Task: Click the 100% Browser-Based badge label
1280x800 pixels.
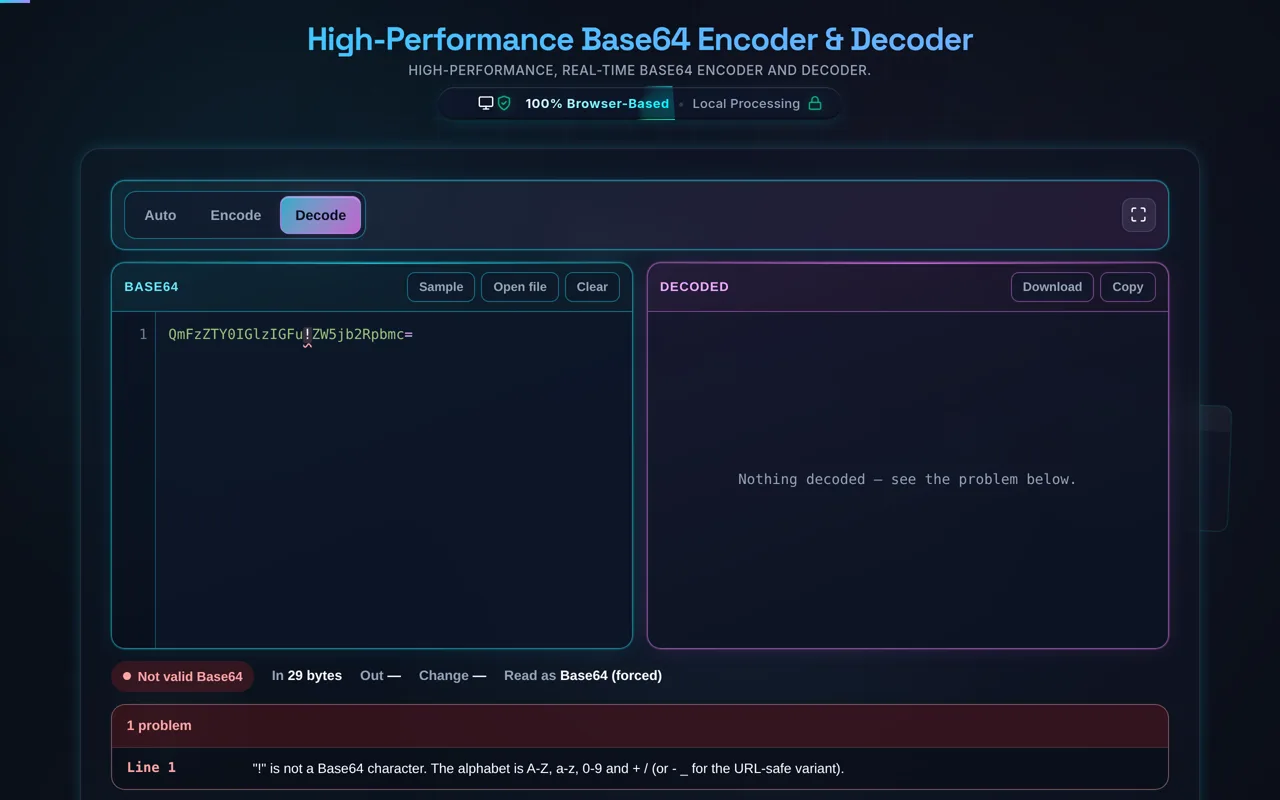Action: click(597, 103)
